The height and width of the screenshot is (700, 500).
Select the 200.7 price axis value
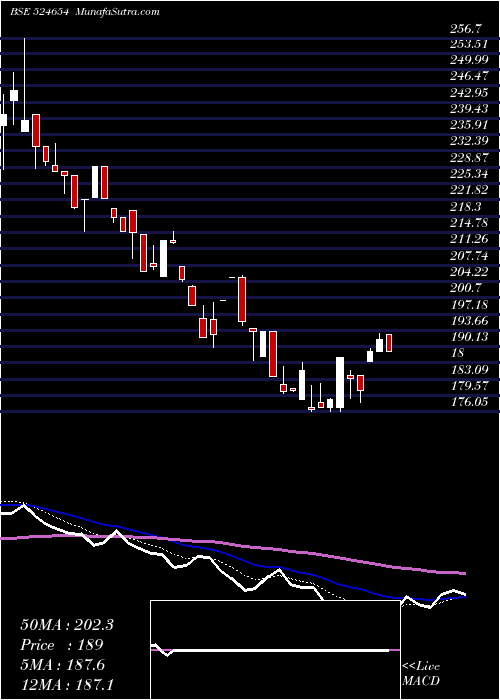click(x=466, y=288)
